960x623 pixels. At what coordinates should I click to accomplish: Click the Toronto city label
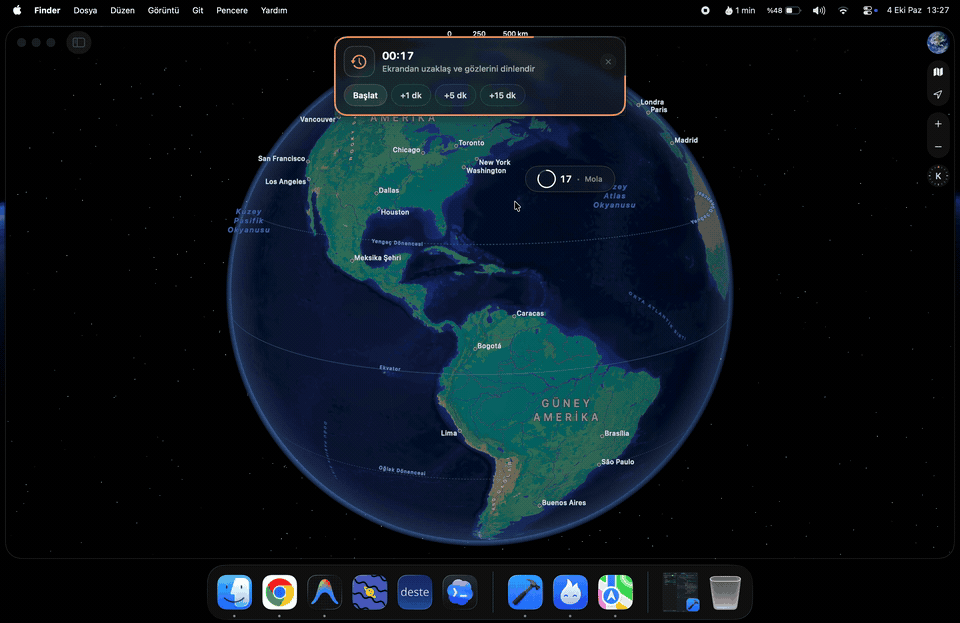471,143
